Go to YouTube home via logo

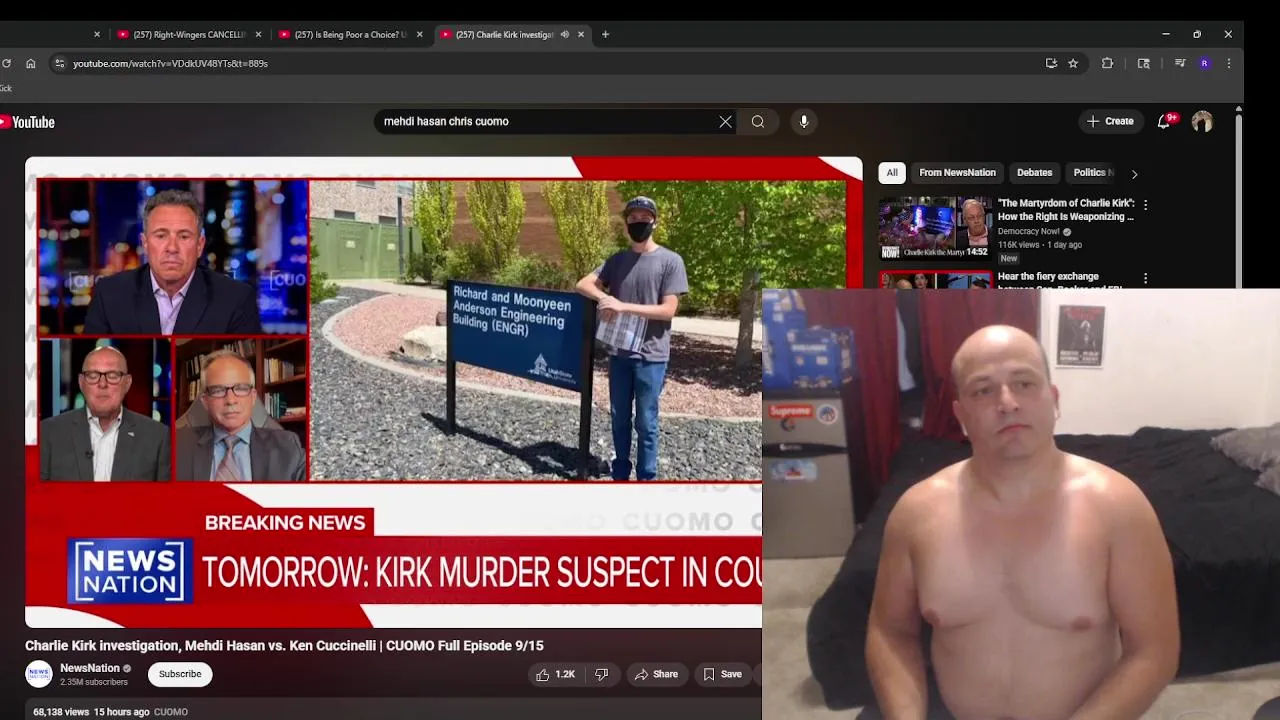pyautogui.click(x=28, y=122)
